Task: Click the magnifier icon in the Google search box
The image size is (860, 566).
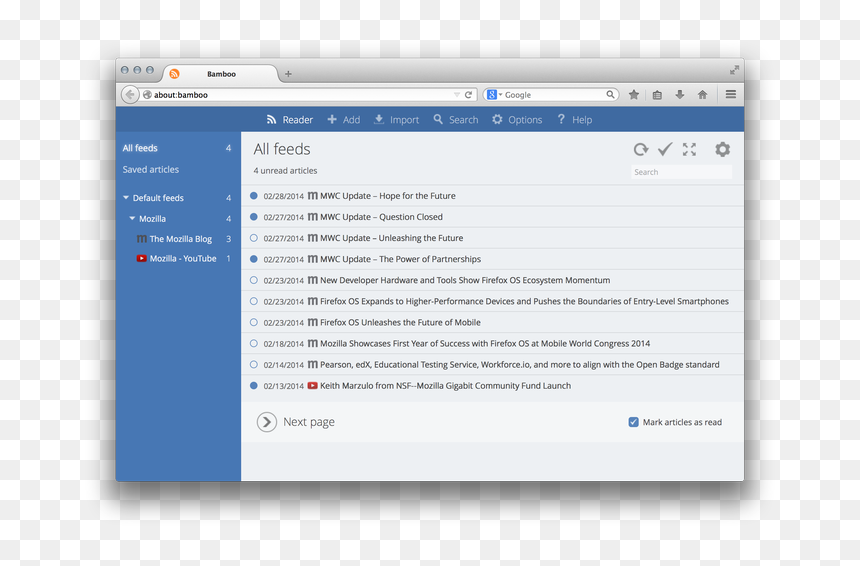Action: coord(610,94)
